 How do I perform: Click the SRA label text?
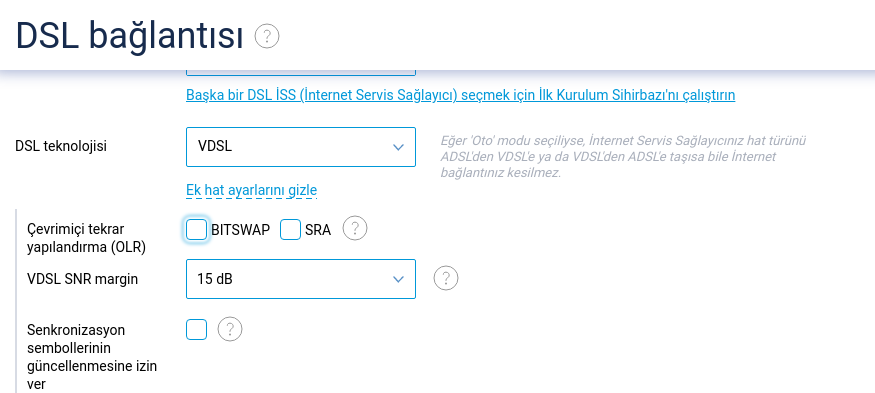[318, 230]
